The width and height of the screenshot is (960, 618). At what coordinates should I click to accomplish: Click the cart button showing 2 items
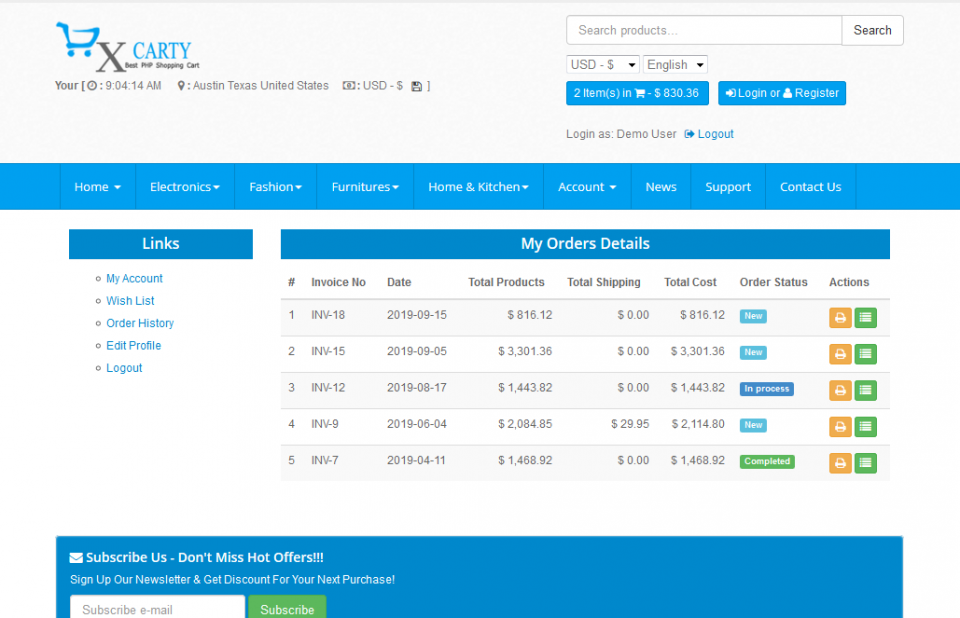click(637, 93)
